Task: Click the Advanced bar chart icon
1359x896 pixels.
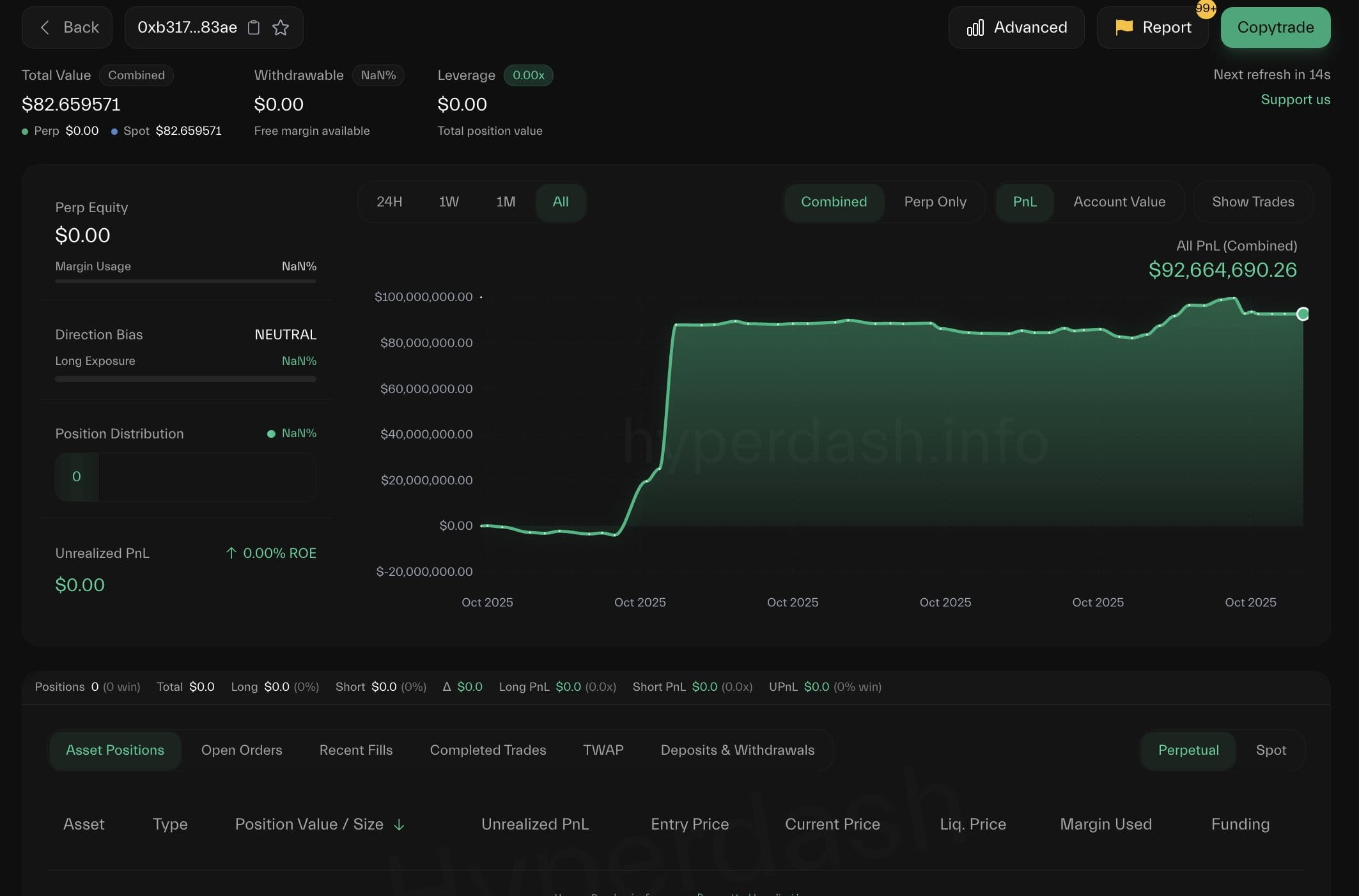Action: click(975, 27)
